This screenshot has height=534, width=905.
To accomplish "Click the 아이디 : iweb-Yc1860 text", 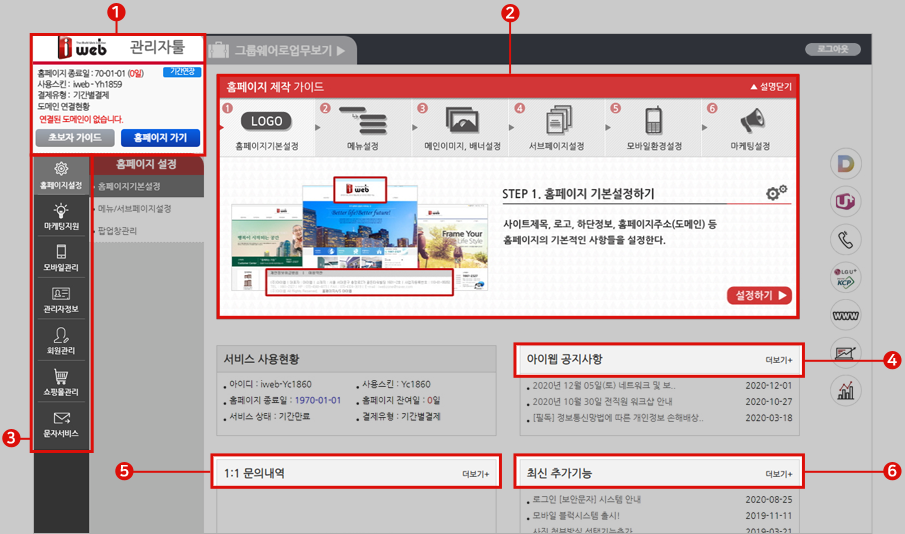I will click(270, 384).
